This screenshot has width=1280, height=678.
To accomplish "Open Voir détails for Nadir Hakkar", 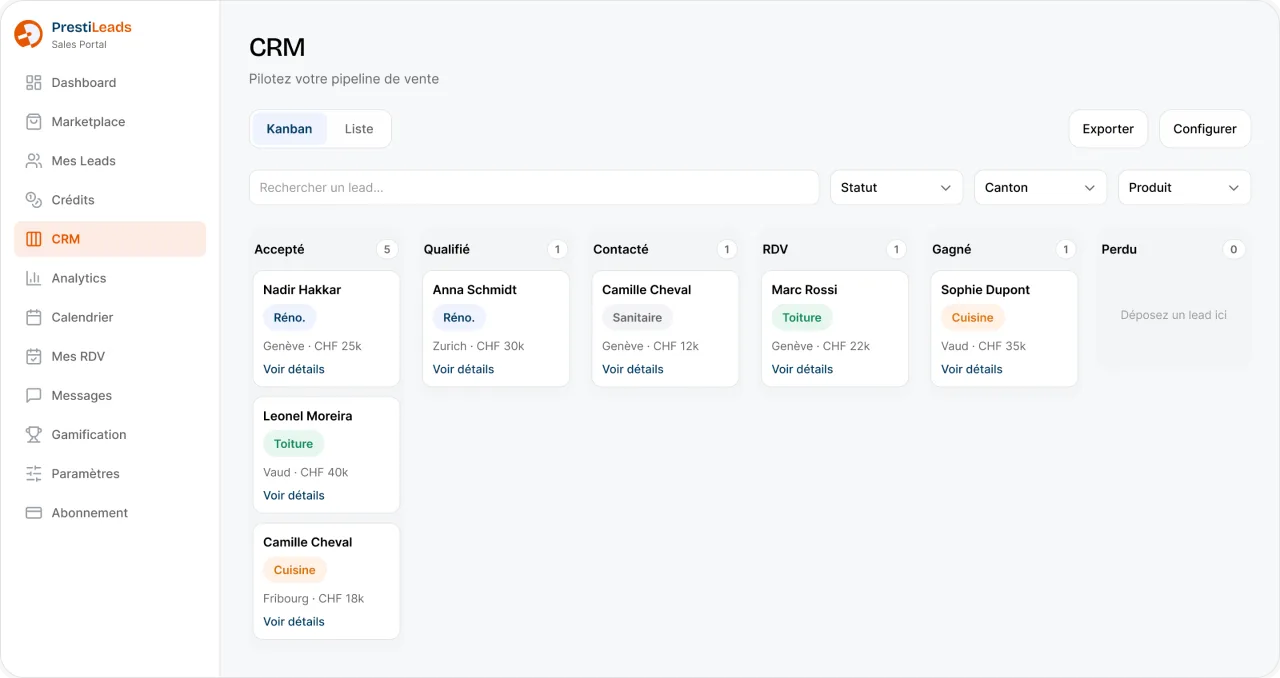I will (294, 369).
